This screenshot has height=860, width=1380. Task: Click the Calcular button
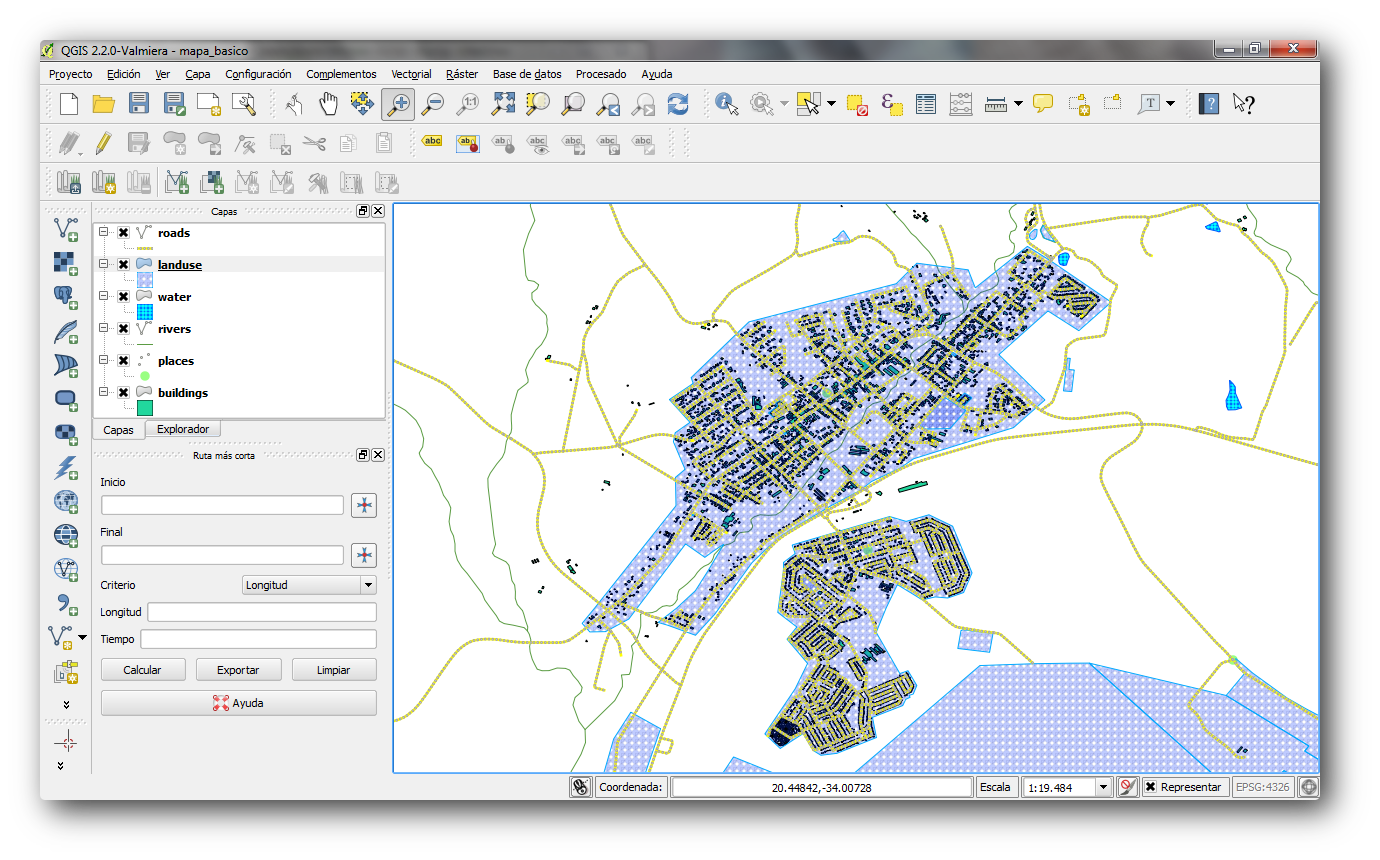142,670
